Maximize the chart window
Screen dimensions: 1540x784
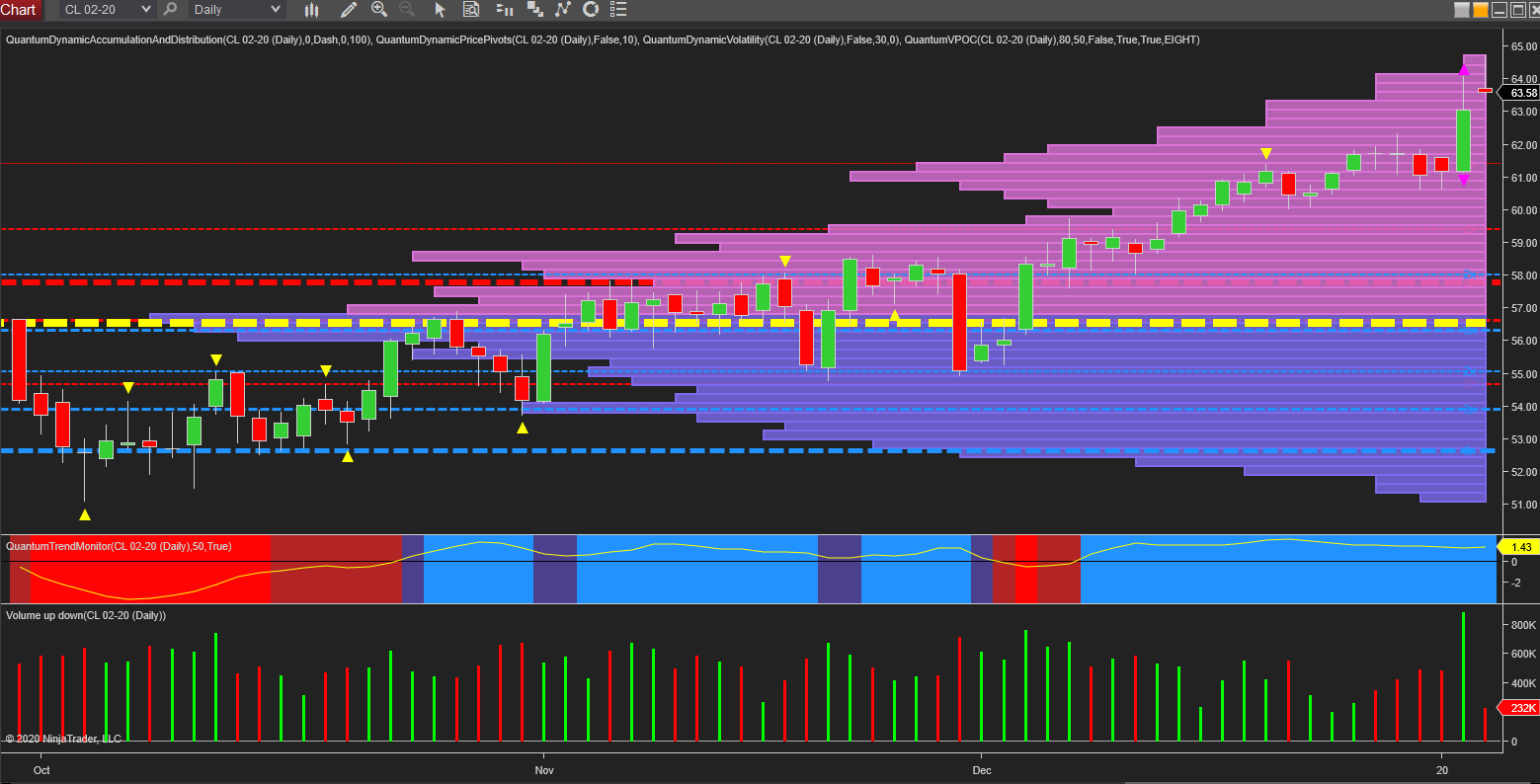click(x=1516, y=10)
